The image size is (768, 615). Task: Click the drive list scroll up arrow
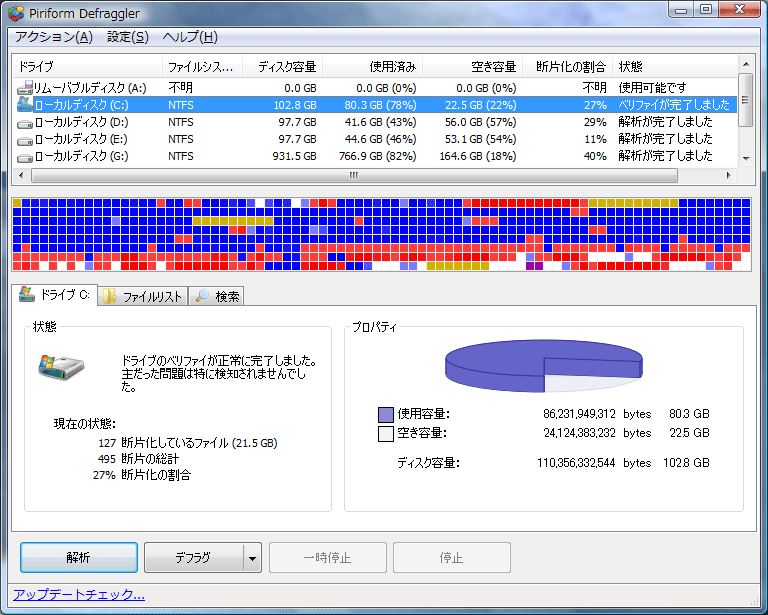[x=746, y=64]
